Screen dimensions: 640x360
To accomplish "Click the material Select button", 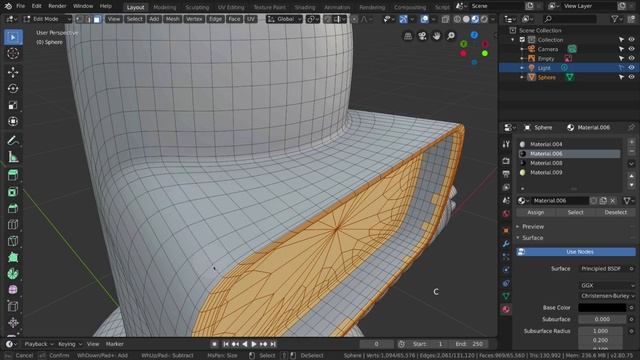I will click(576, 212).
